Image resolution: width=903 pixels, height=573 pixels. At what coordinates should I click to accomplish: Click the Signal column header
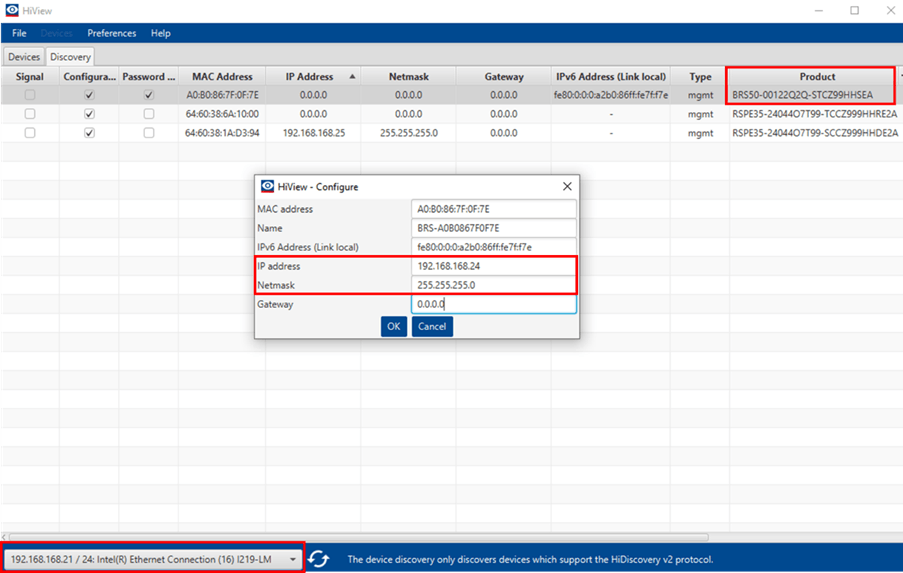coord(30,77)
